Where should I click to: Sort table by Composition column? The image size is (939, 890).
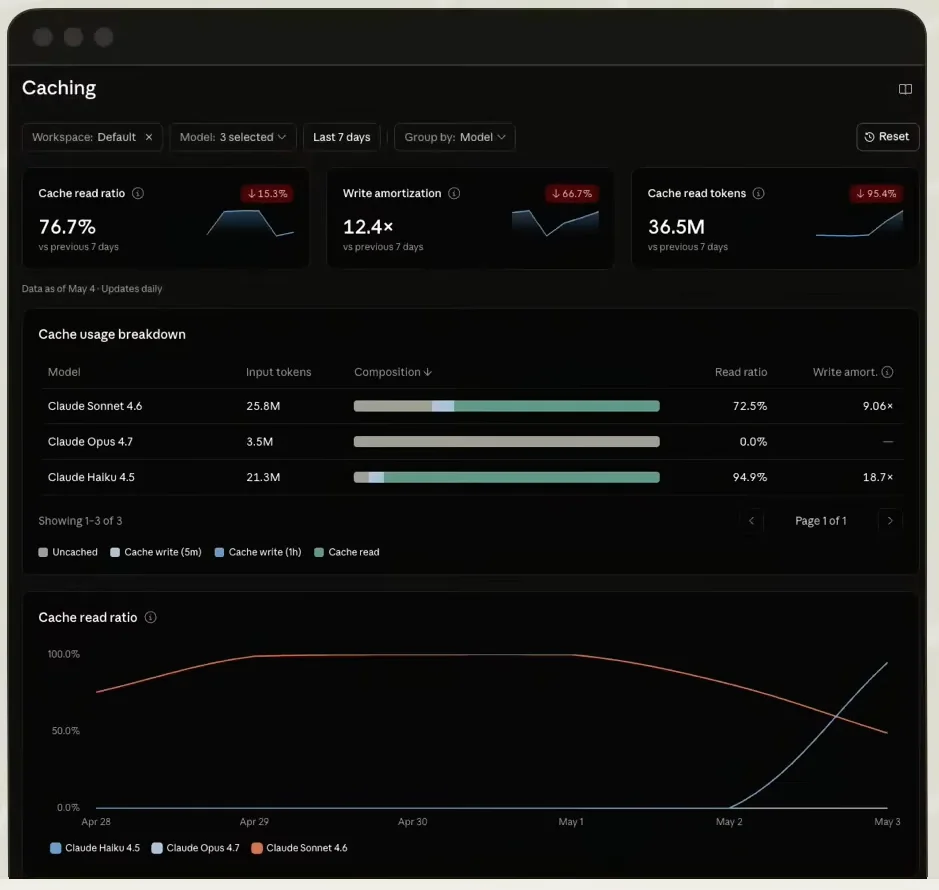[393, 372]
